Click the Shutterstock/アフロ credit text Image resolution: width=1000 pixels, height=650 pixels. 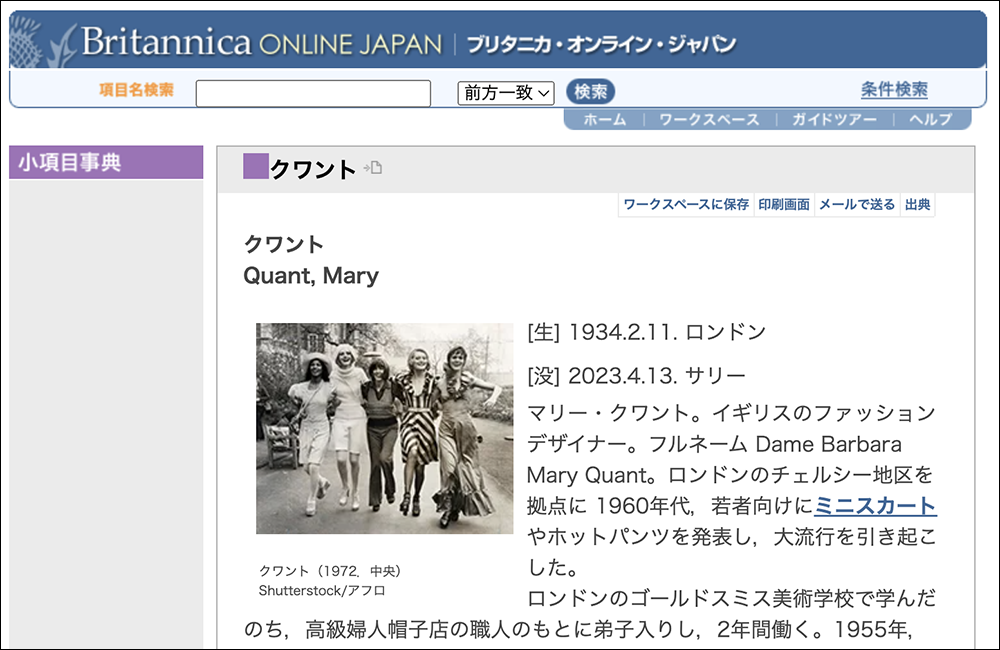(322, 591)
